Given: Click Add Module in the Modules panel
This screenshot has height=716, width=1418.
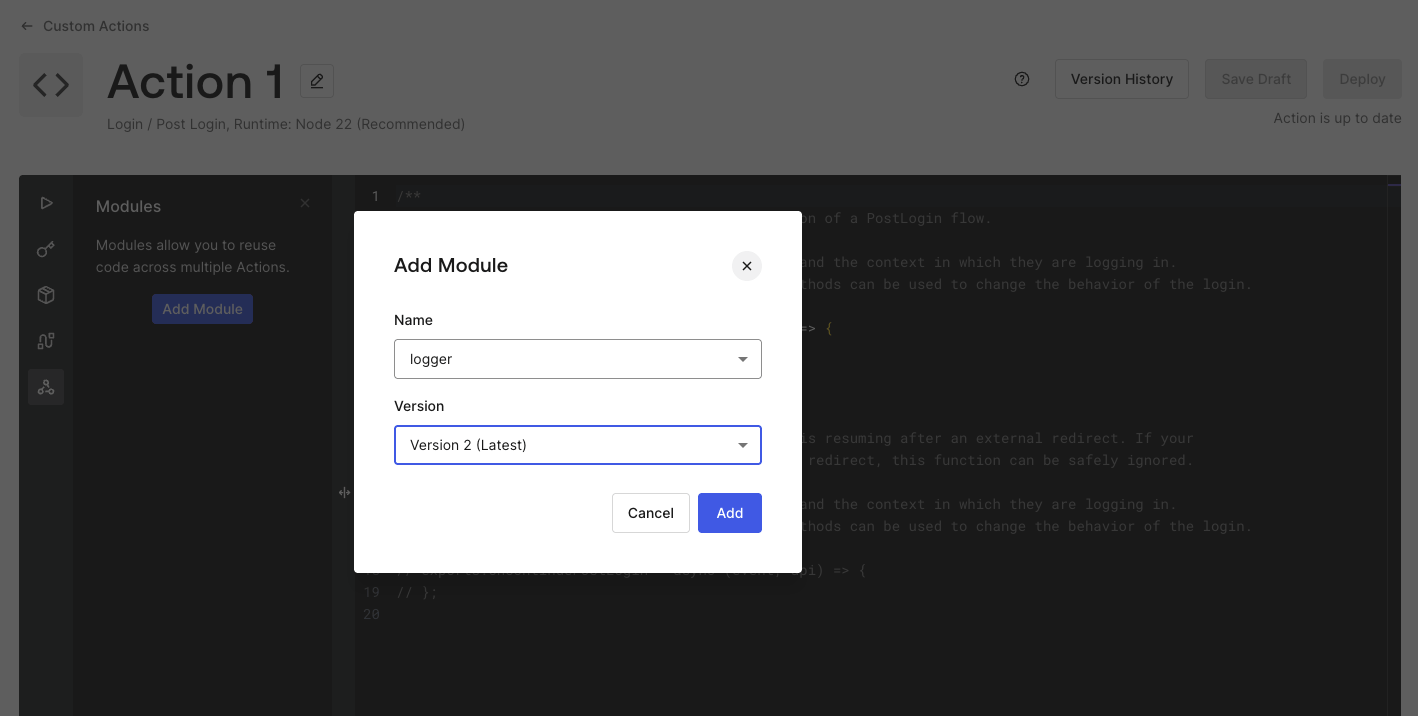Looking at the screenshot, I should 203,309.
